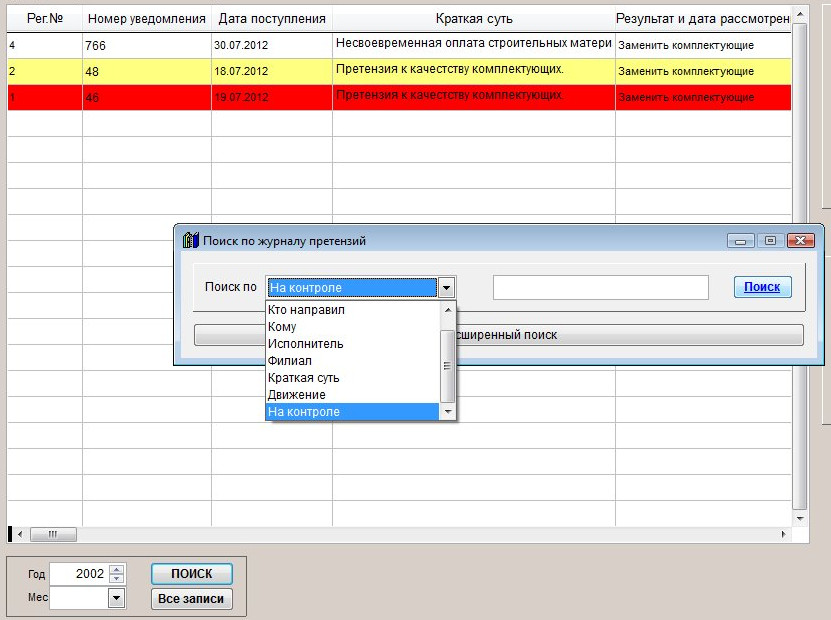The height and width of the screenshot is (620, 831).
Task: Select red row date 19.07.2012
Action: (272, 98)
